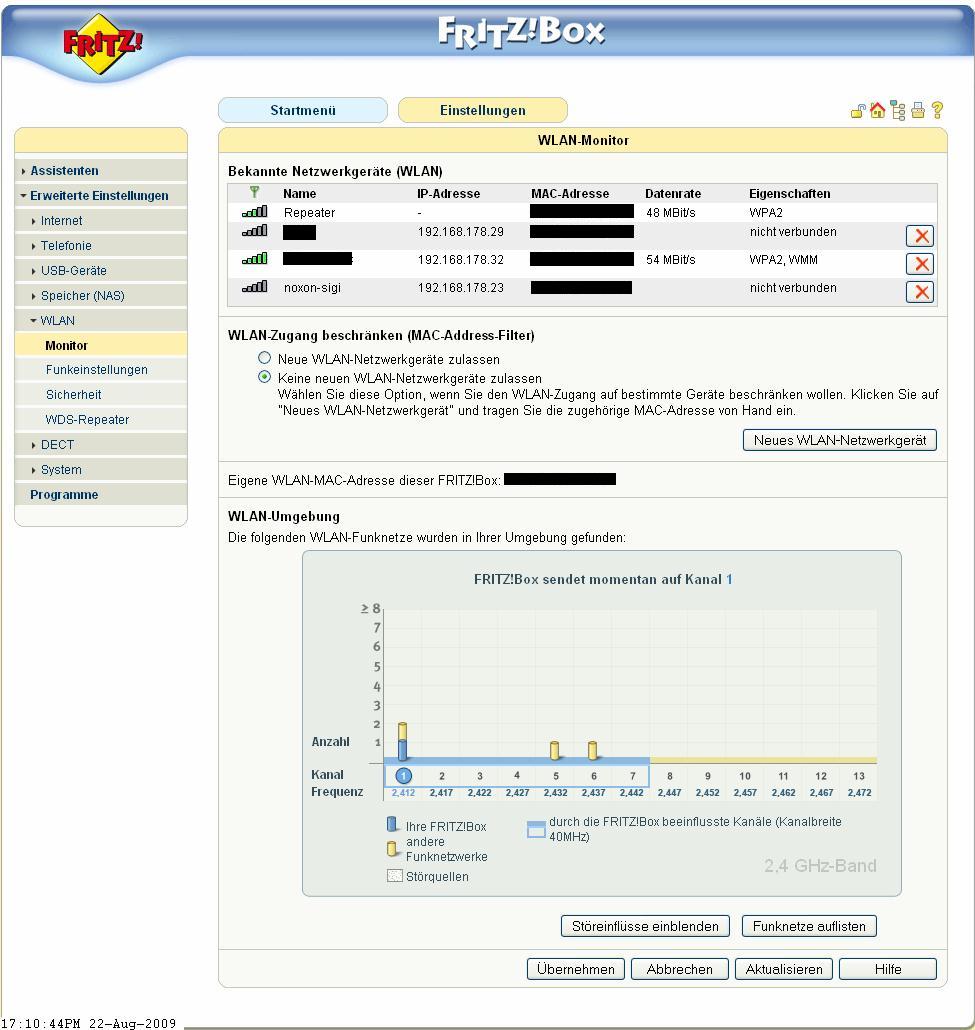Click frequency label 2,437
This screenshot has width=975, height=1030.
coord(593,793)
